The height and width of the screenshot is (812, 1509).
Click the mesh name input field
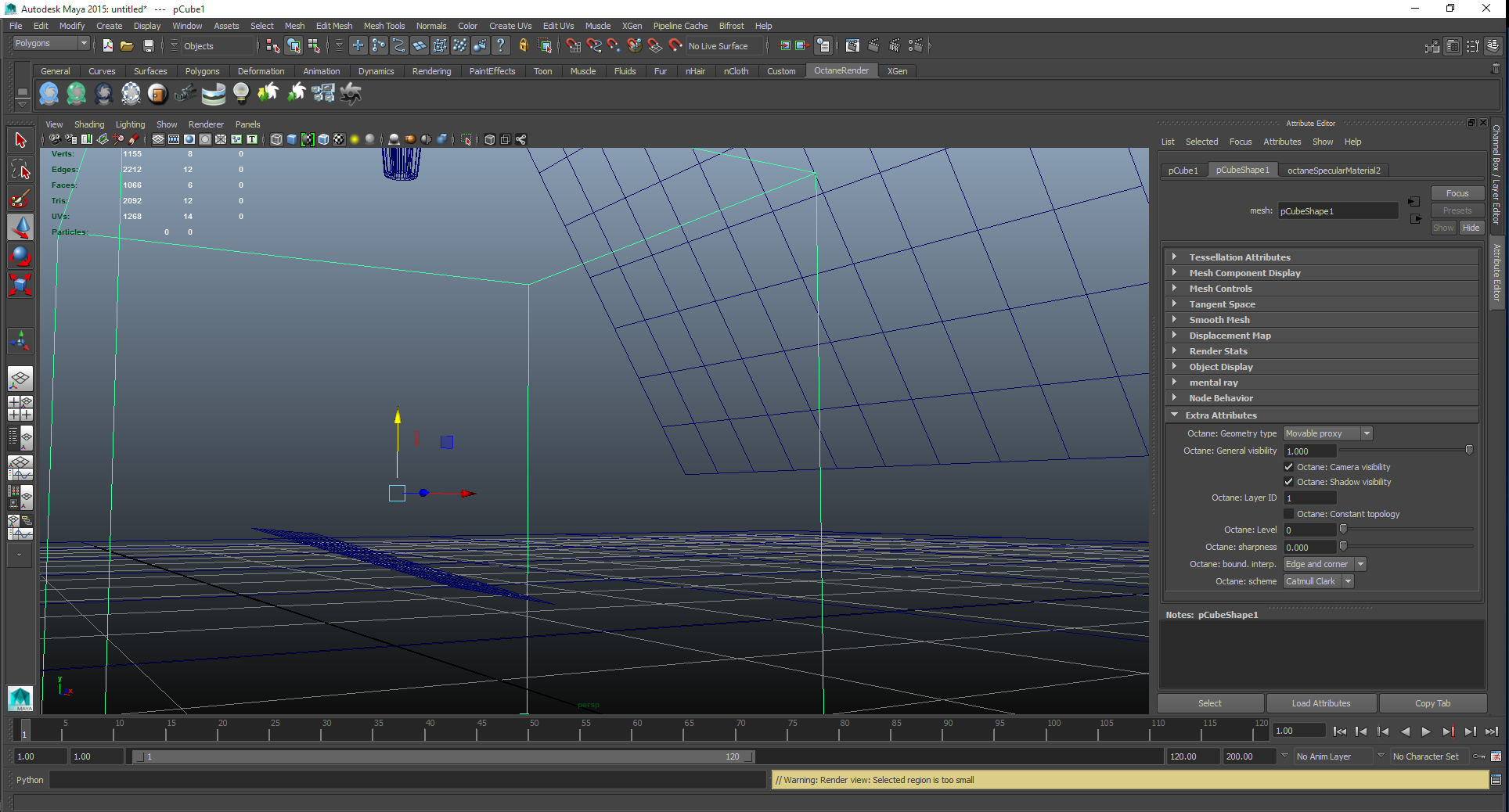point(1337,211)
